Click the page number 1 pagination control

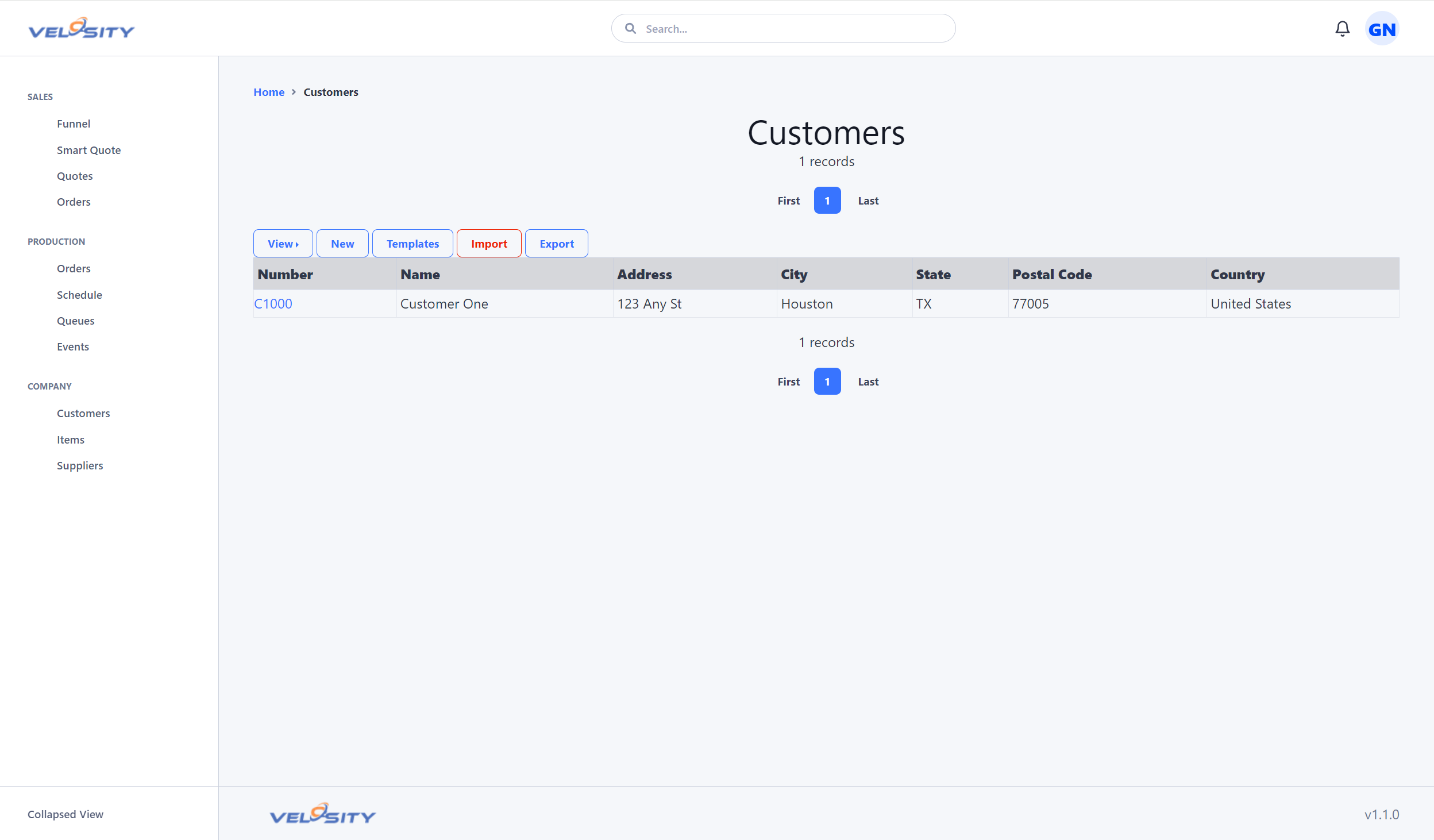click(828, 200)
